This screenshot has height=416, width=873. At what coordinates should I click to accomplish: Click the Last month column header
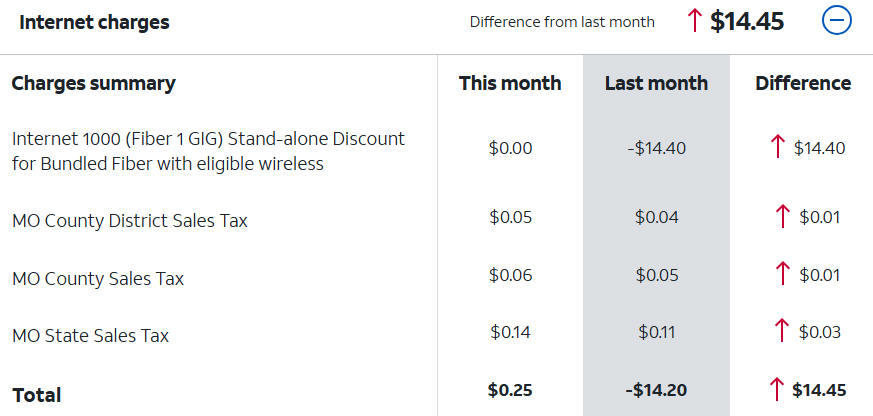[x=656, y=83]
